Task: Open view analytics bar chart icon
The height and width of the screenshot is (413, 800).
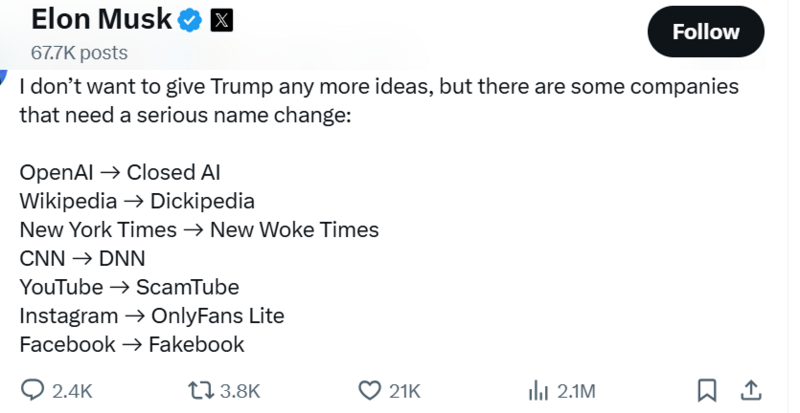Action: pos(539,390)
